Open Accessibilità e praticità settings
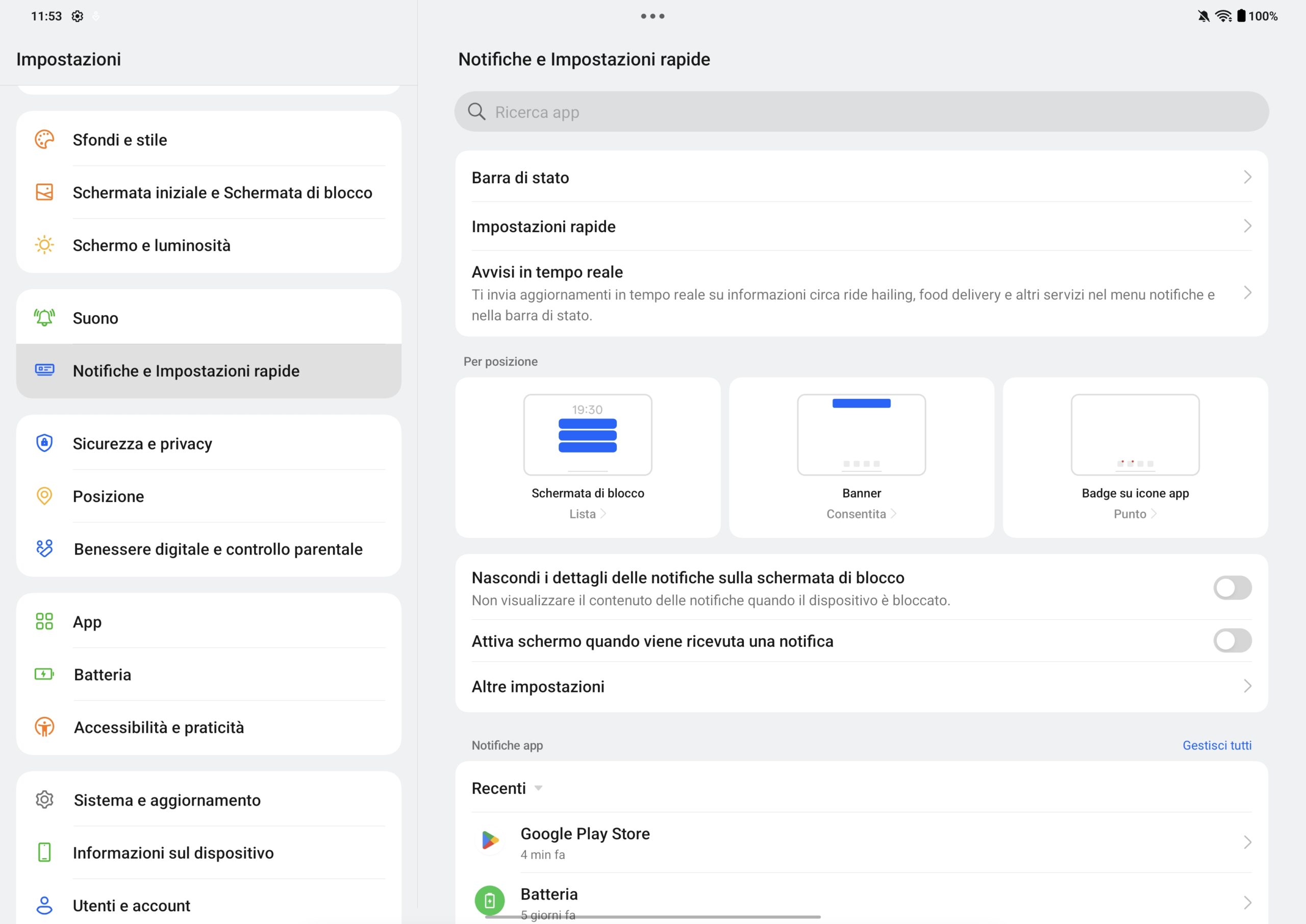Screen dimensions: 1306x924 tap(209, 727)
